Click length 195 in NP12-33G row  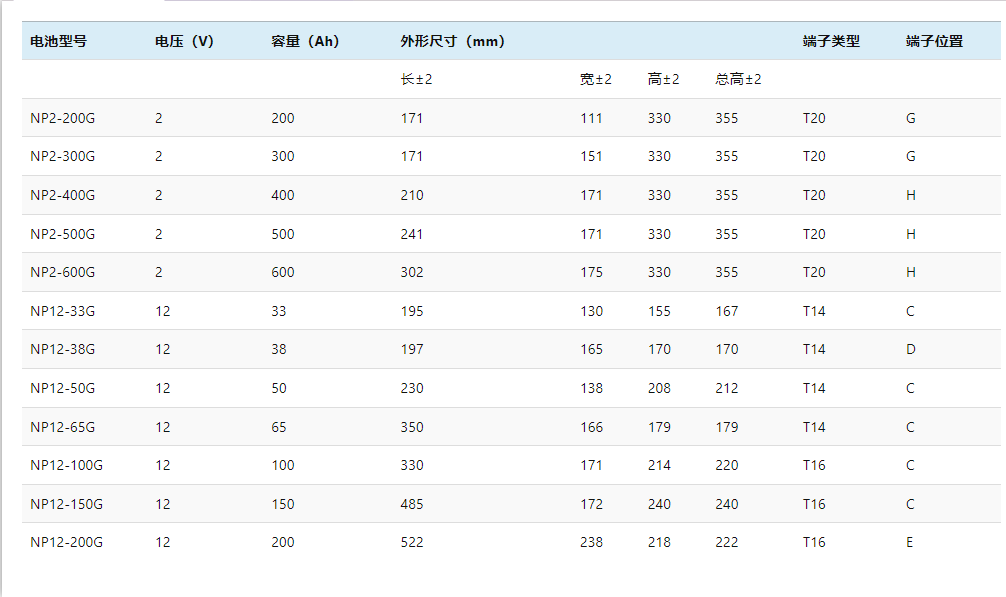click(x=412, y=311)
